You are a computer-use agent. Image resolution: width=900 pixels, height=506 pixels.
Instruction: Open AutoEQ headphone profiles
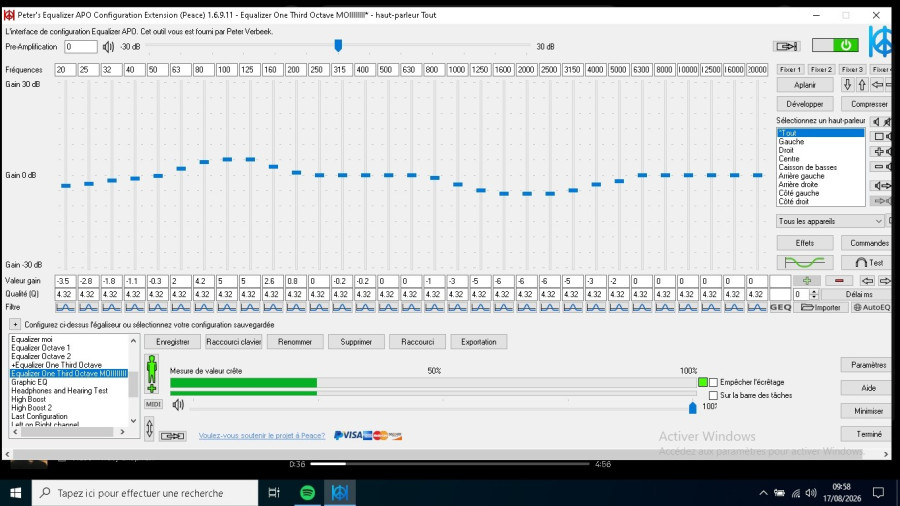point(871,307)
